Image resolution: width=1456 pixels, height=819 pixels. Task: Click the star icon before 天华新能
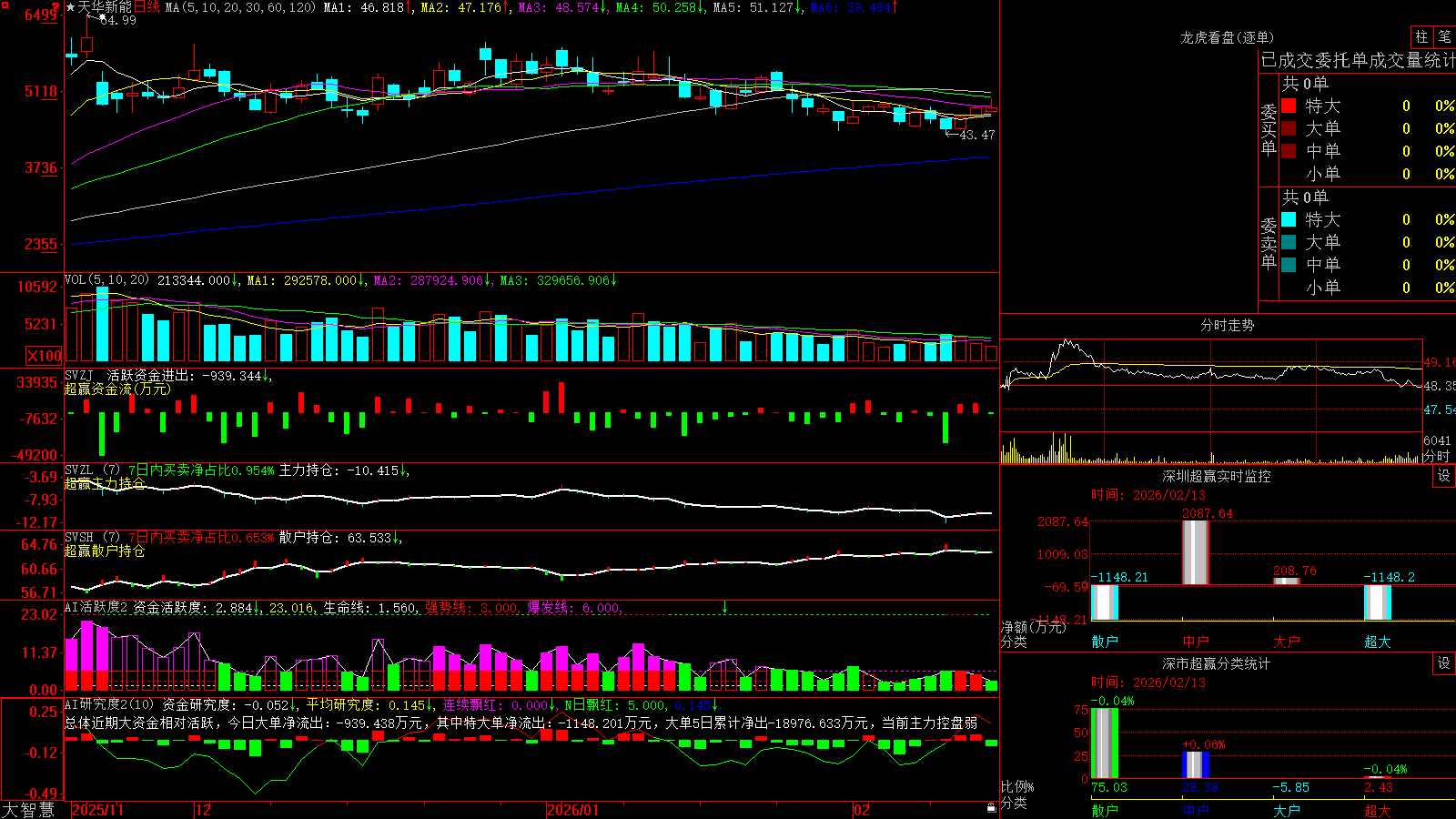pyautogui.click(x=70, y=7)
